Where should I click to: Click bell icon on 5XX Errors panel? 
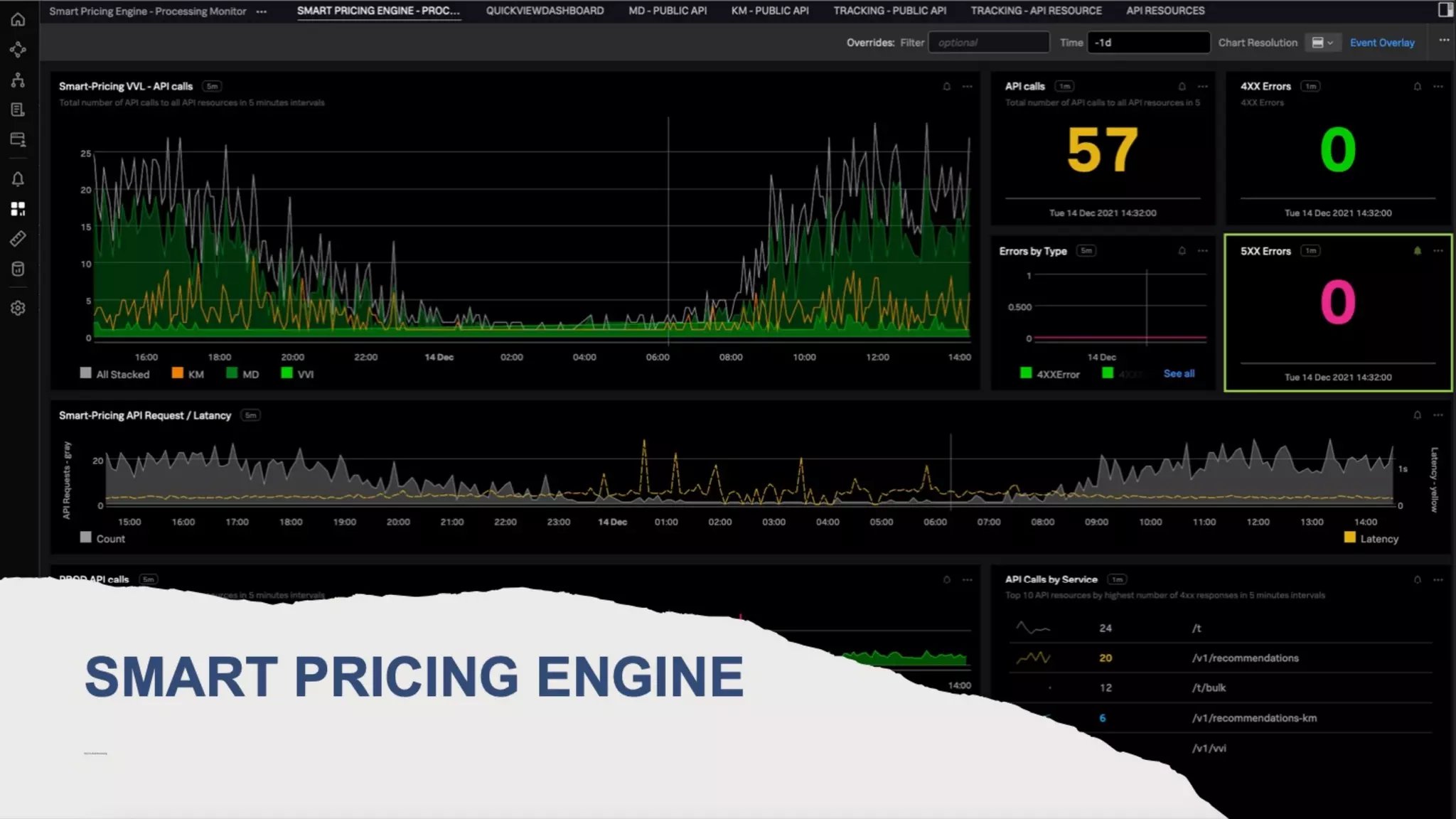pyautogui.click(x=1417, y=250)
